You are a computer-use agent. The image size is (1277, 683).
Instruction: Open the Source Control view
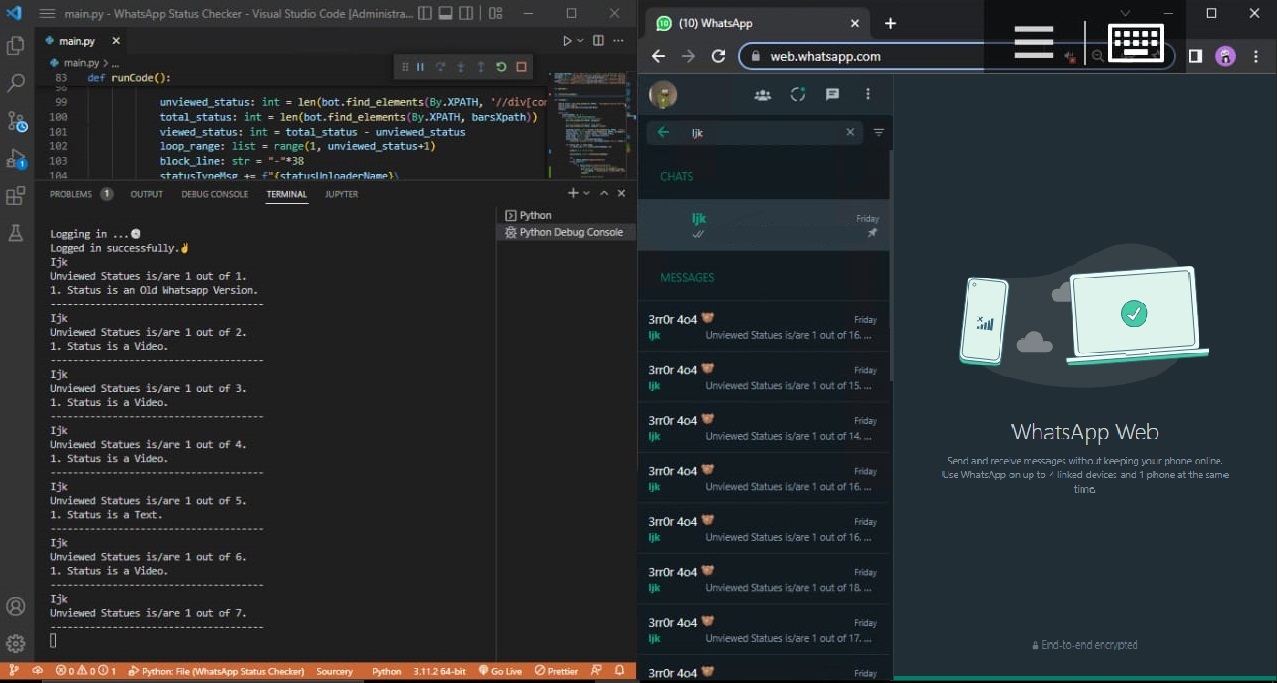15,121
